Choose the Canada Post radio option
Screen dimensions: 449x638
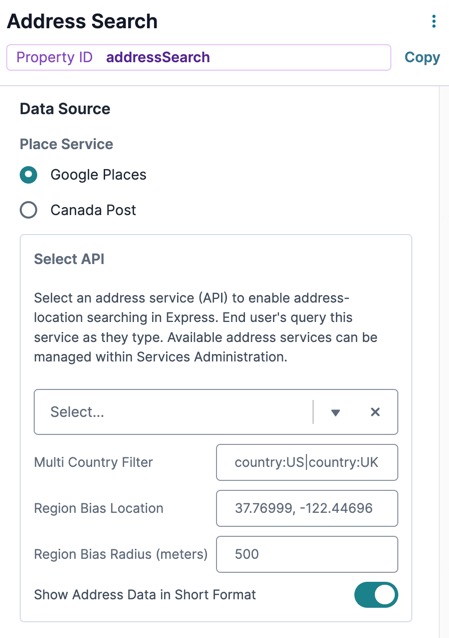[x=28, y=210]
